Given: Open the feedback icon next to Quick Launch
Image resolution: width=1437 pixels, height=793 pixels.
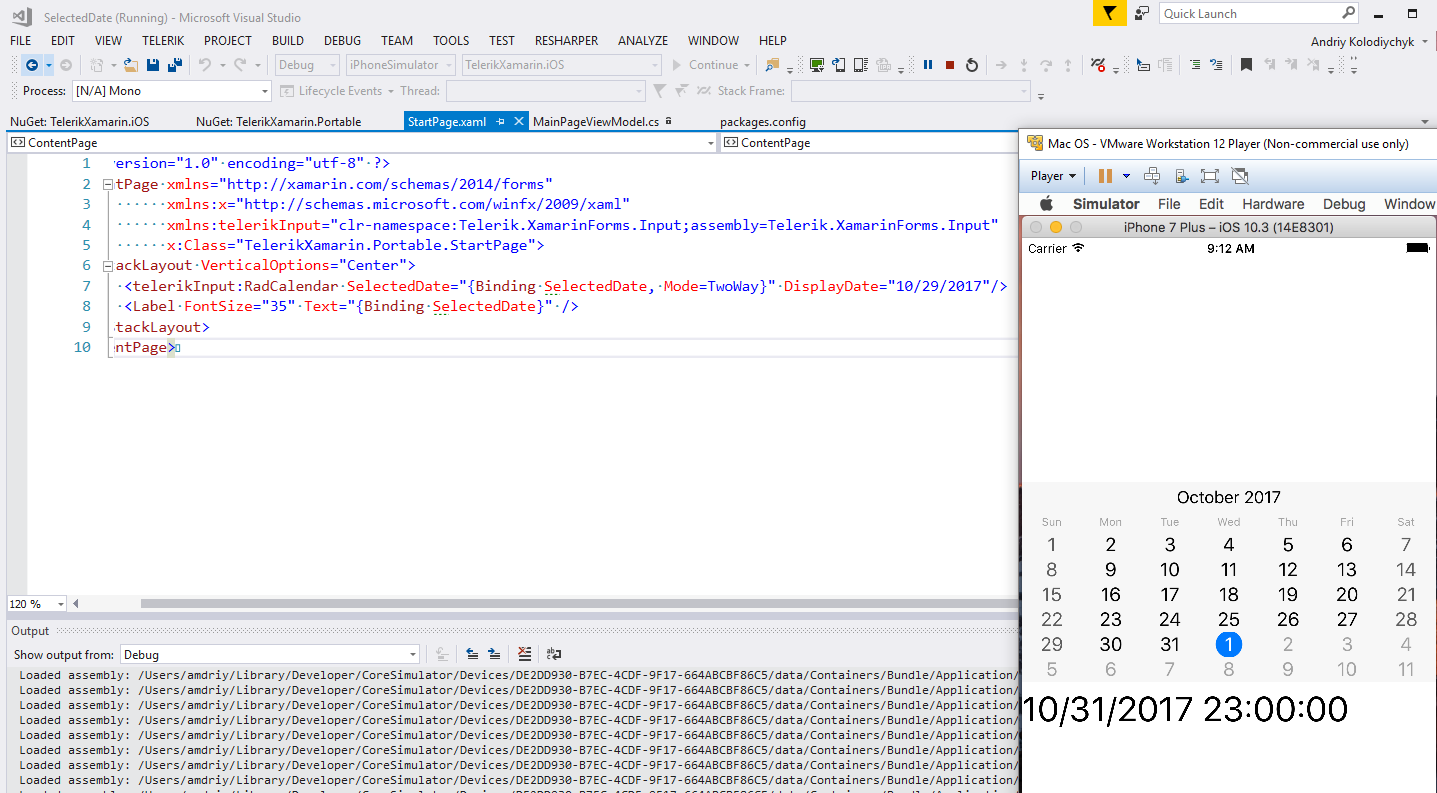Looking at the screenshot, I should 1141,13.
